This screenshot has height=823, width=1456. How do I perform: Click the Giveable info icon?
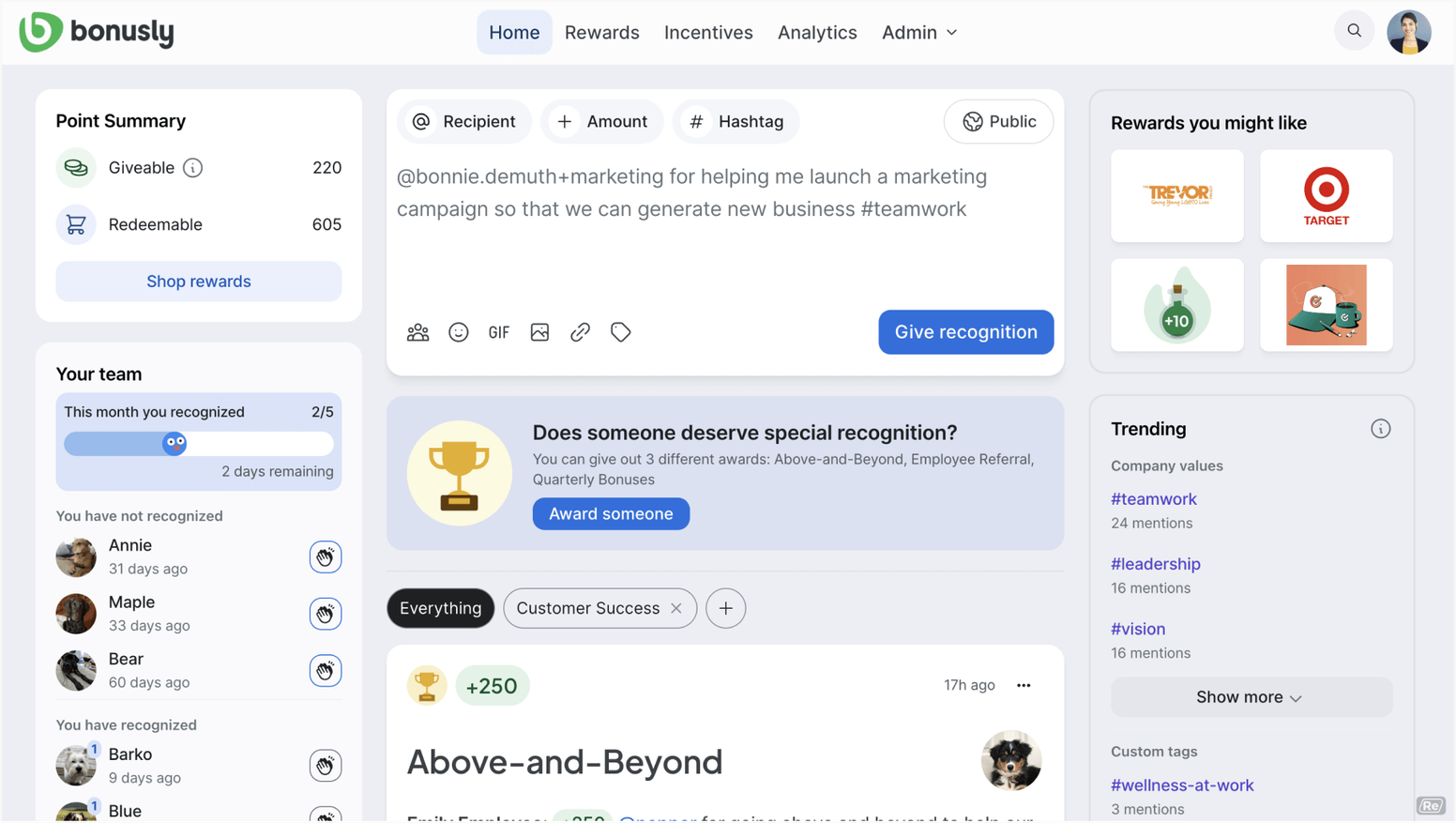[x=192, y=168]
